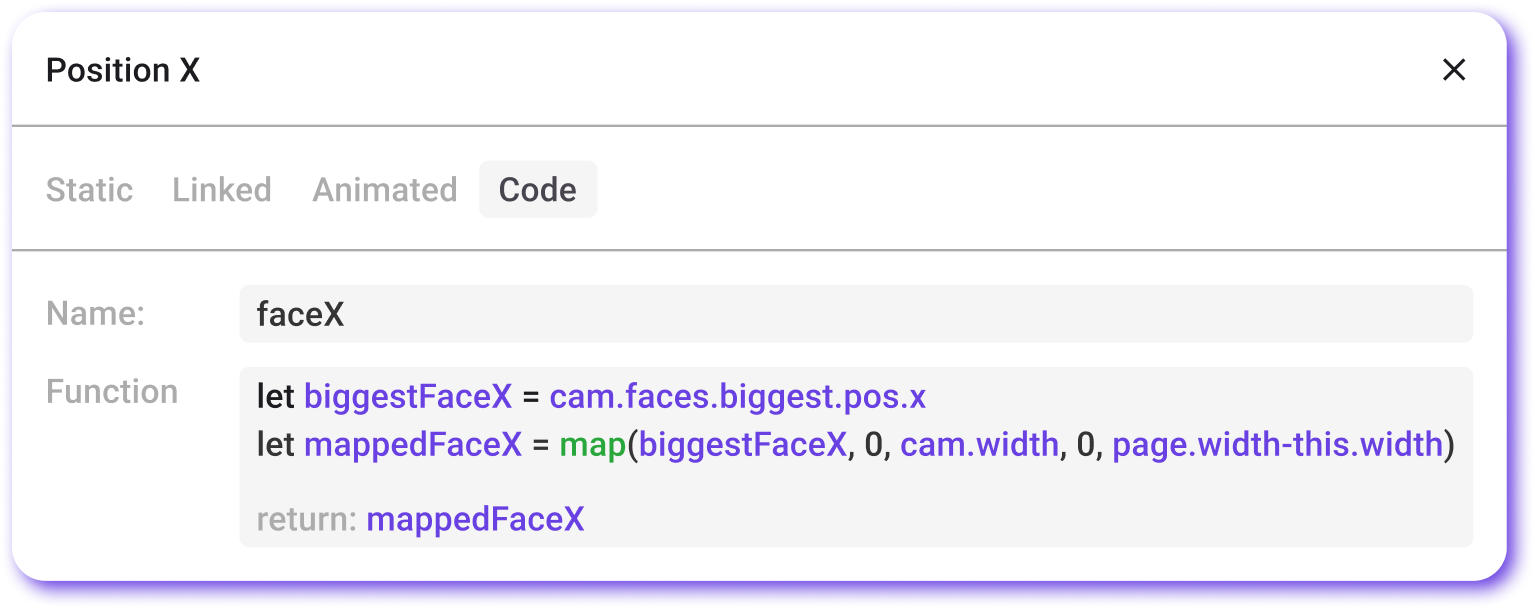The image size is (1535, 609).
Task: Click the Name label
Action: [x=95, y=313]
